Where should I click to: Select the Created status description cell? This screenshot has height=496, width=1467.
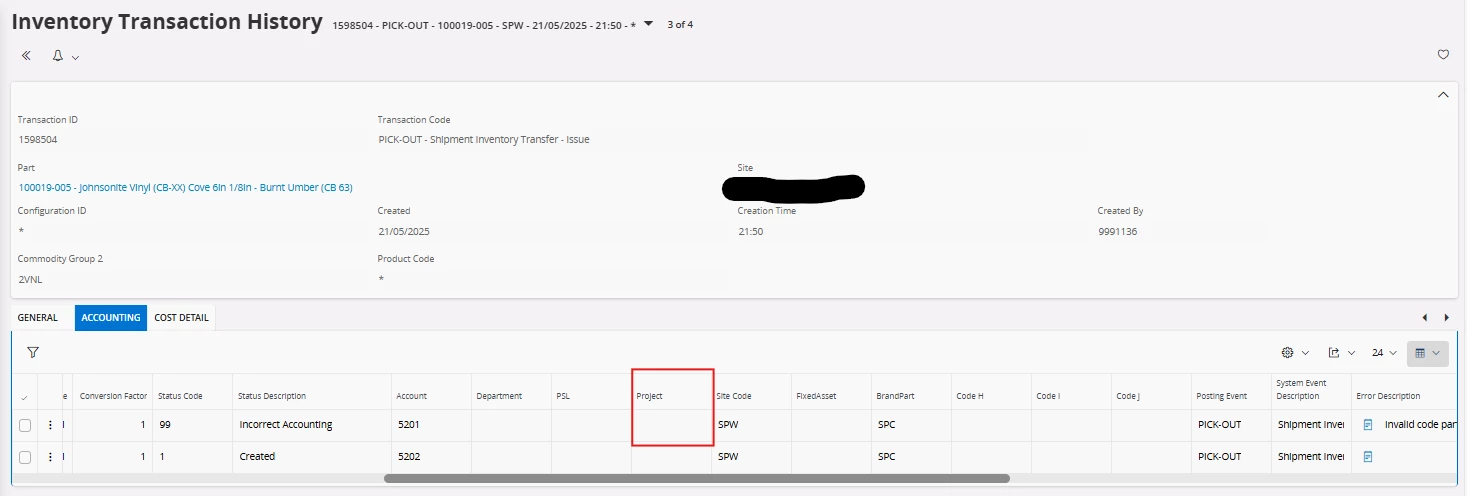(257, 457)
